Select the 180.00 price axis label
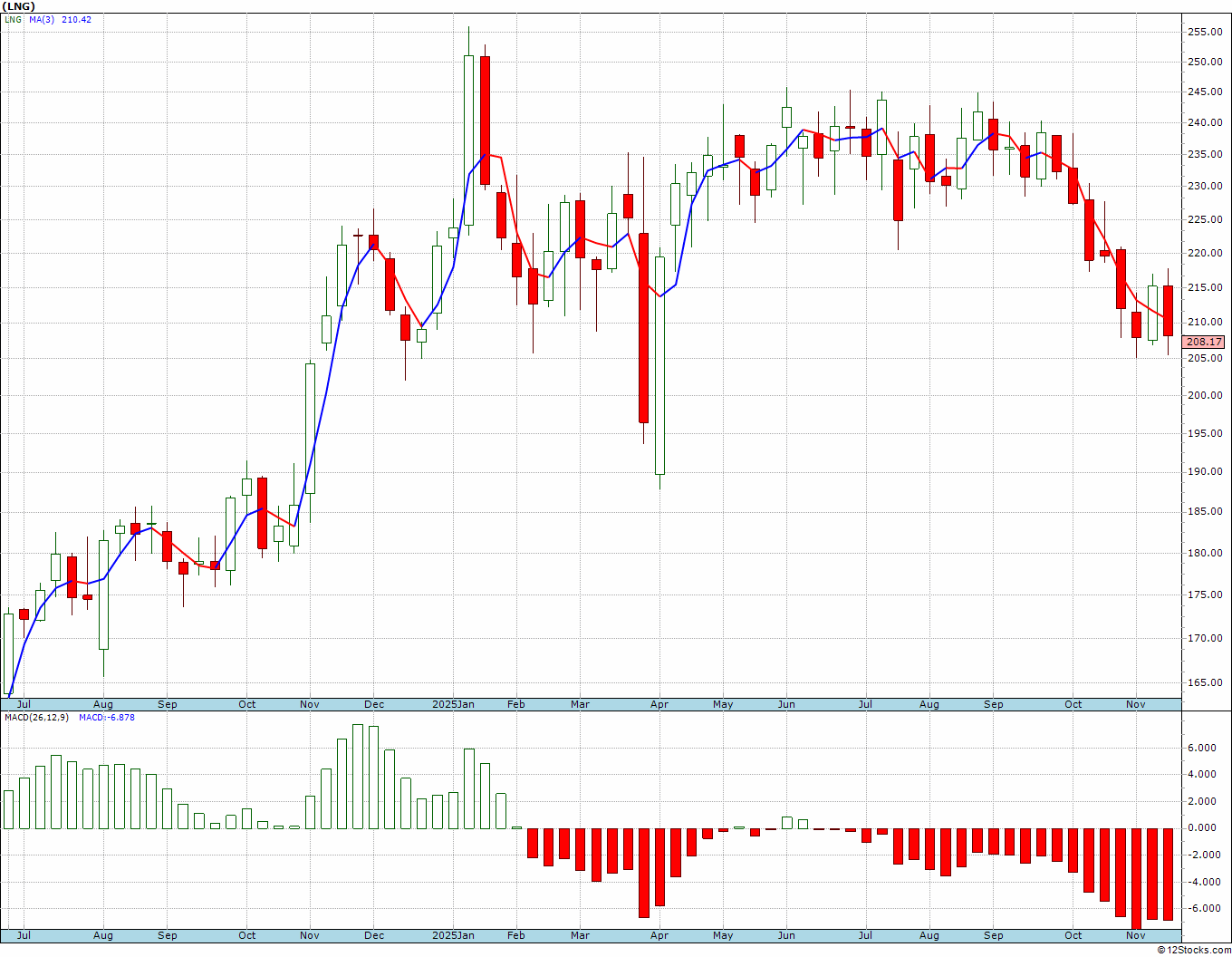Viewport: 1232px width, 957px height. [x=1204, y=553]
